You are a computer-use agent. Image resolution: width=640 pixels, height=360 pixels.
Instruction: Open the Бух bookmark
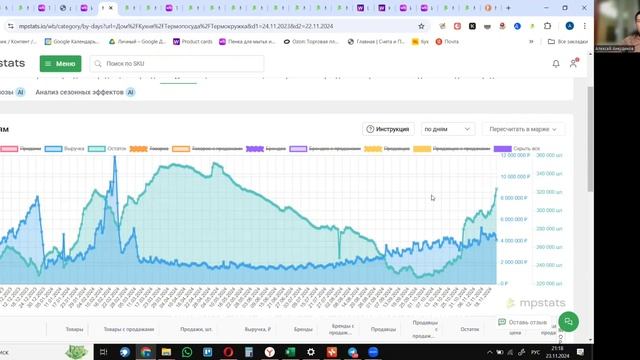pos(420,41)
